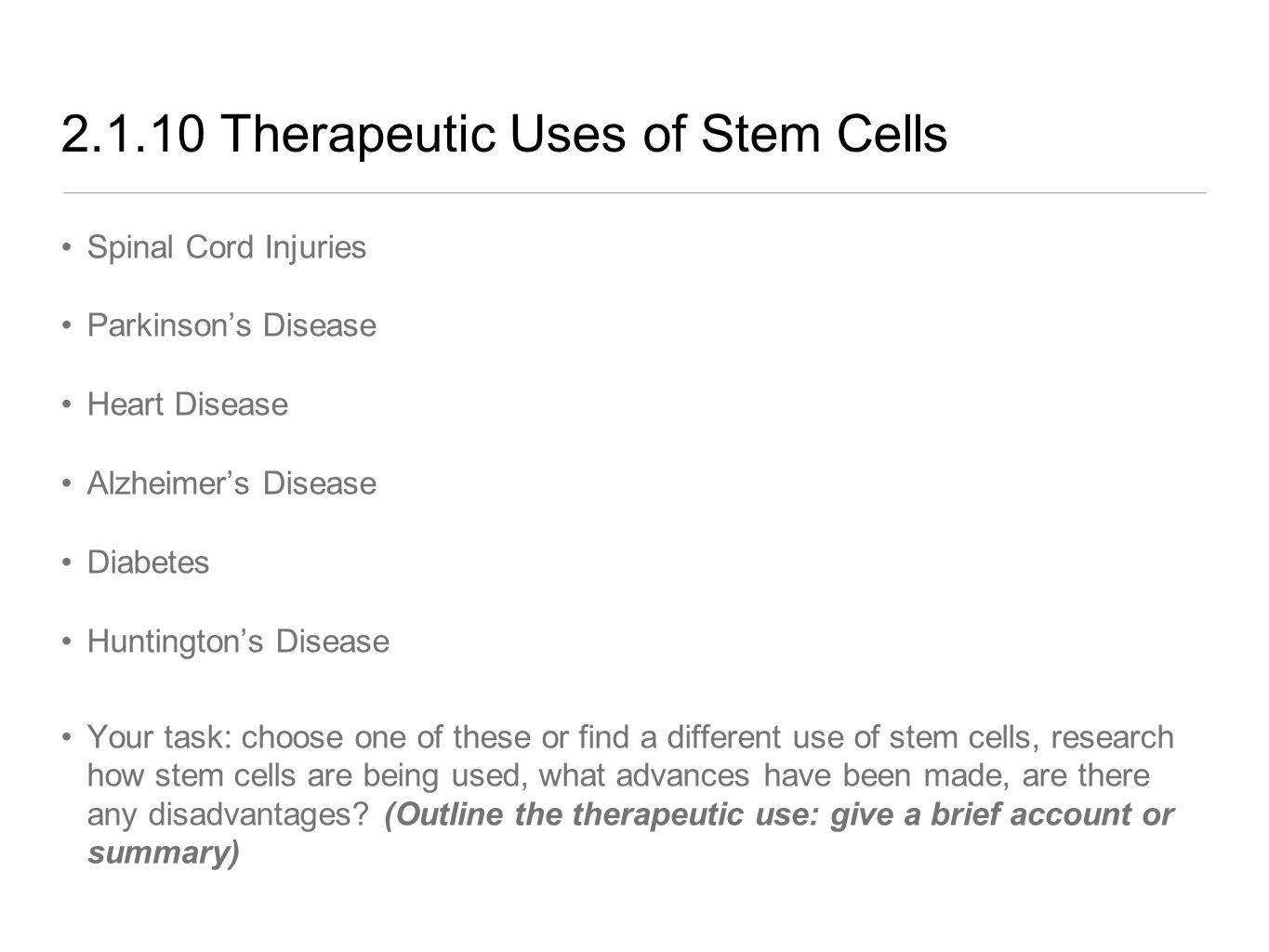Click the word 'summary)' on the last line

164,853
